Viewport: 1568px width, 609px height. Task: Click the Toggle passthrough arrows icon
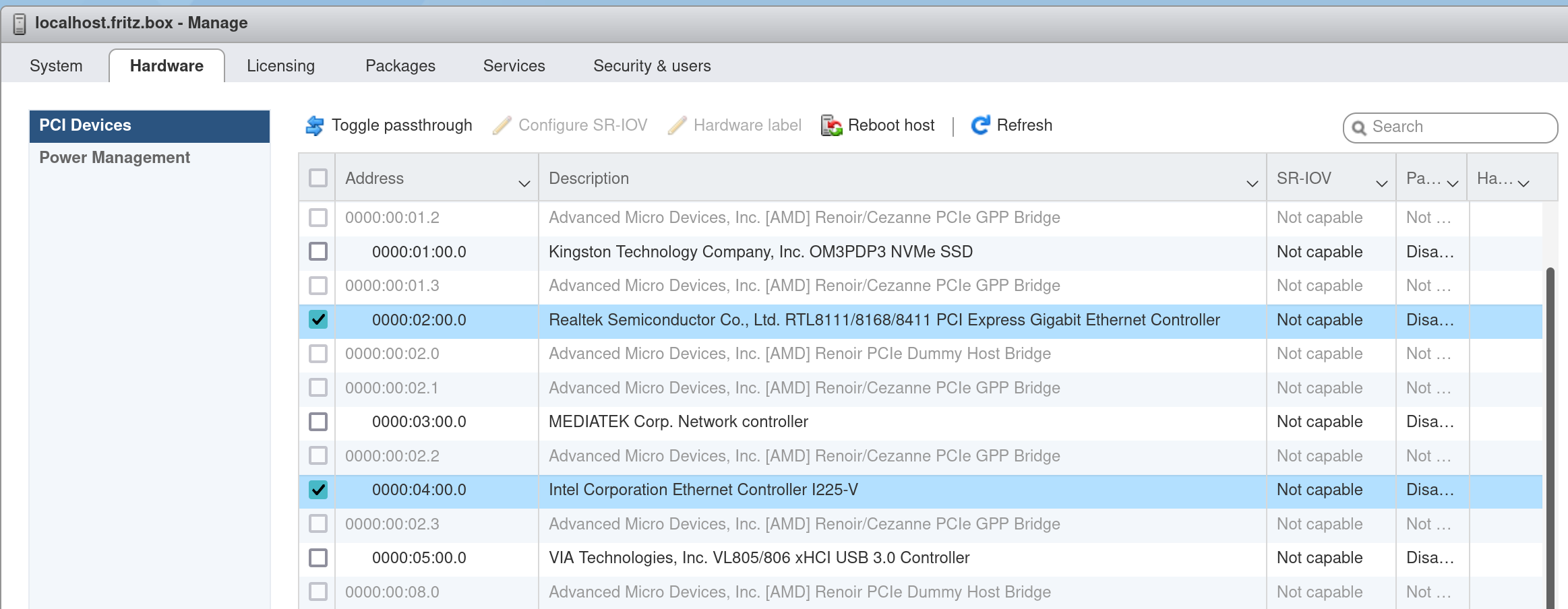pos(314,125)
